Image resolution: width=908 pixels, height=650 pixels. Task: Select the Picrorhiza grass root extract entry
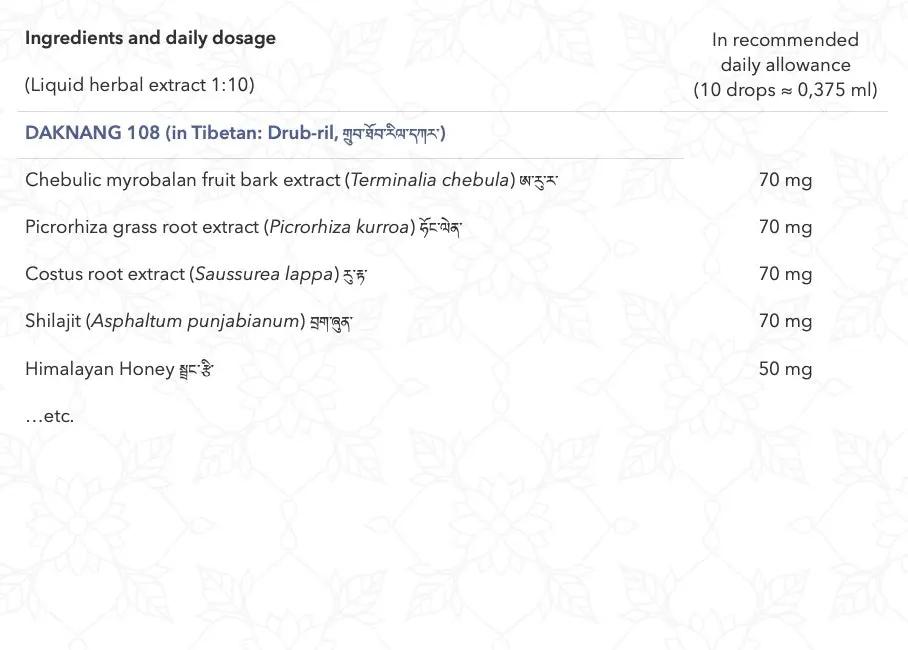142,227
